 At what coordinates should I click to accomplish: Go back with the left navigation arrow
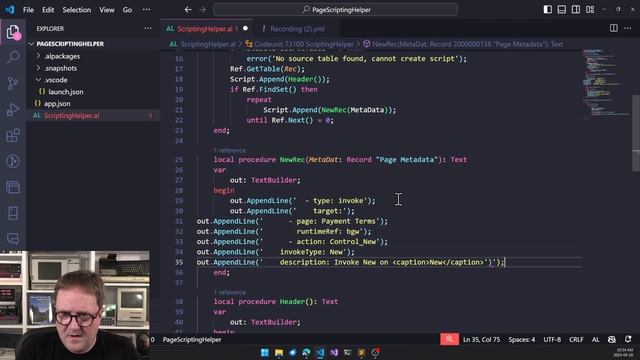188,9
